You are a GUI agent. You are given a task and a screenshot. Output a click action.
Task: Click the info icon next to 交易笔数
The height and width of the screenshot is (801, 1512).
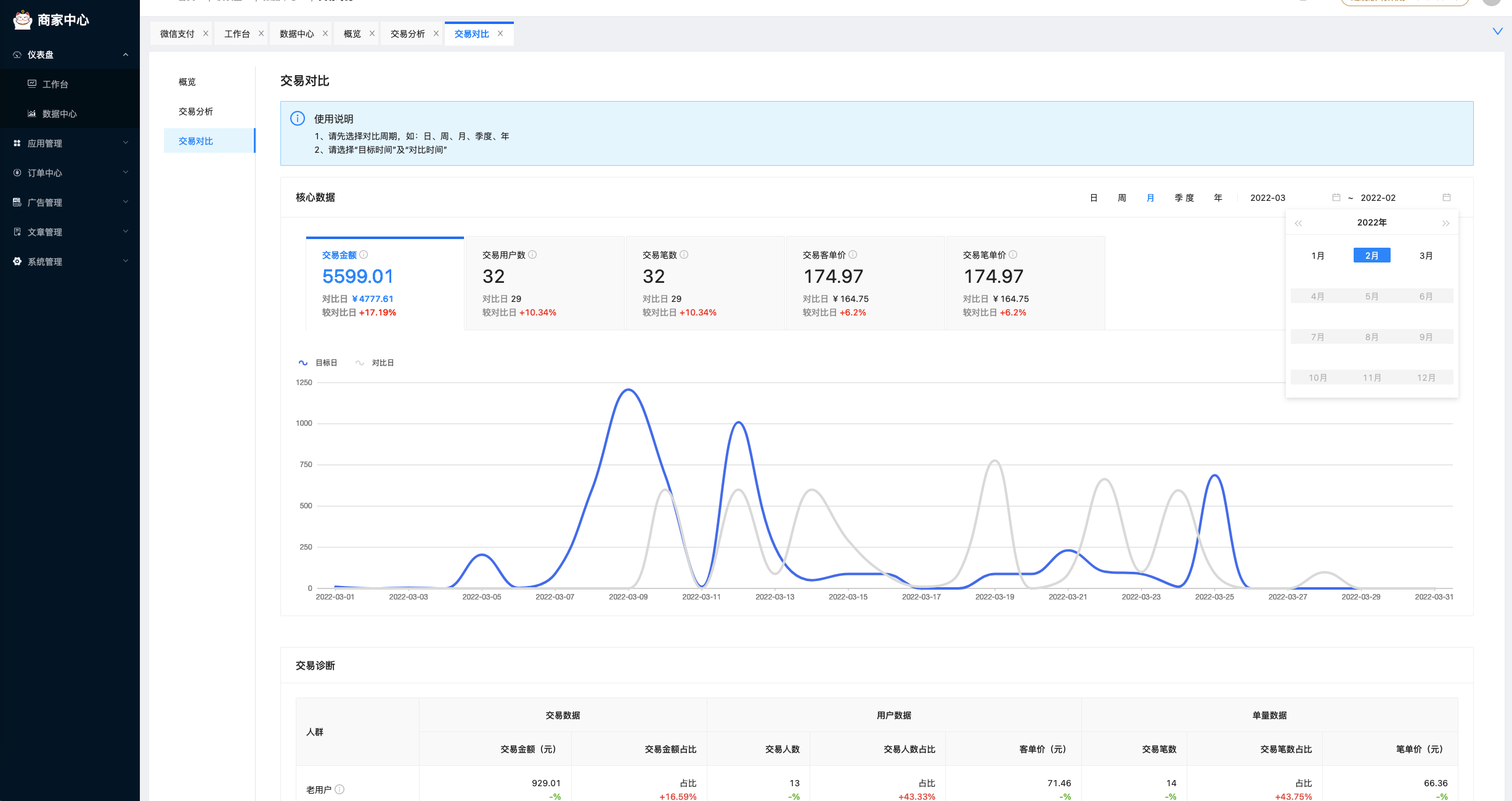[684, 254]
